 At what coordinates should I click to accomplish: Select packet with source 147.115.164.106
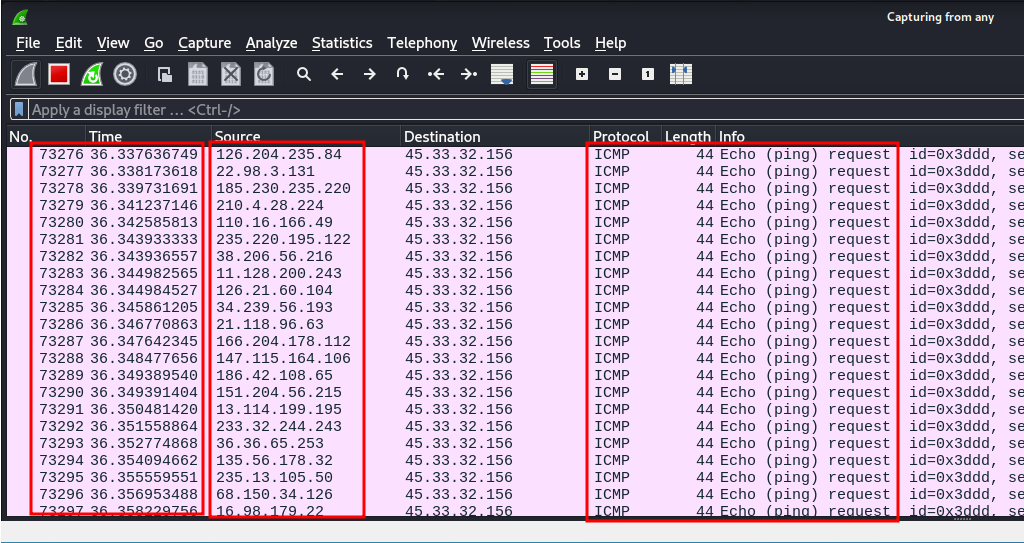(x=516, y=359)
